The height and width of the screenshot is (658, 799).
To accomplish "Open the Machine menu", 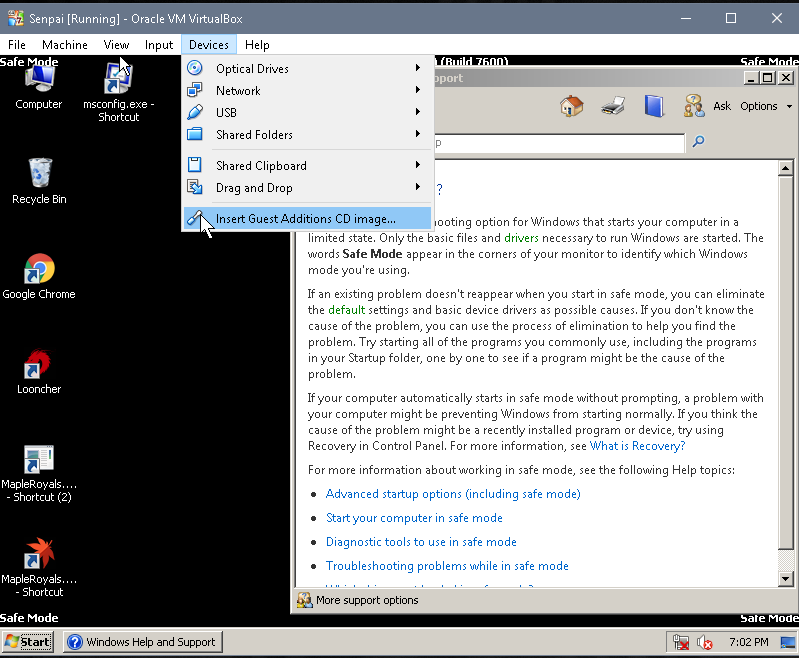I will pos(65,45).
